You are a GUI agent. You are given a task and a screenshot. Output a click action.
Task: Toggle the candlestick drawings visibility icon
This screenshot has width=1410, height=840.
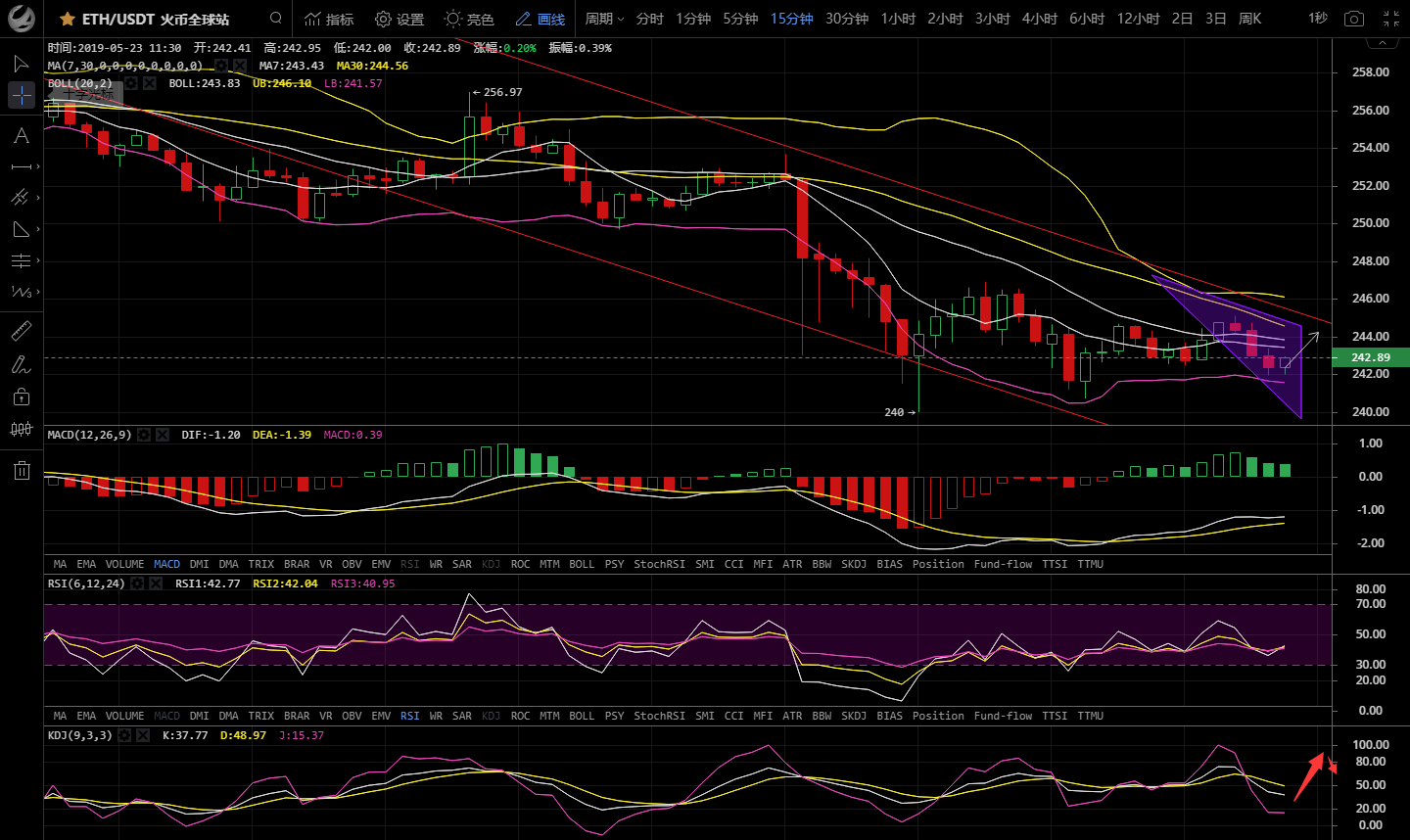pos(21,429)
